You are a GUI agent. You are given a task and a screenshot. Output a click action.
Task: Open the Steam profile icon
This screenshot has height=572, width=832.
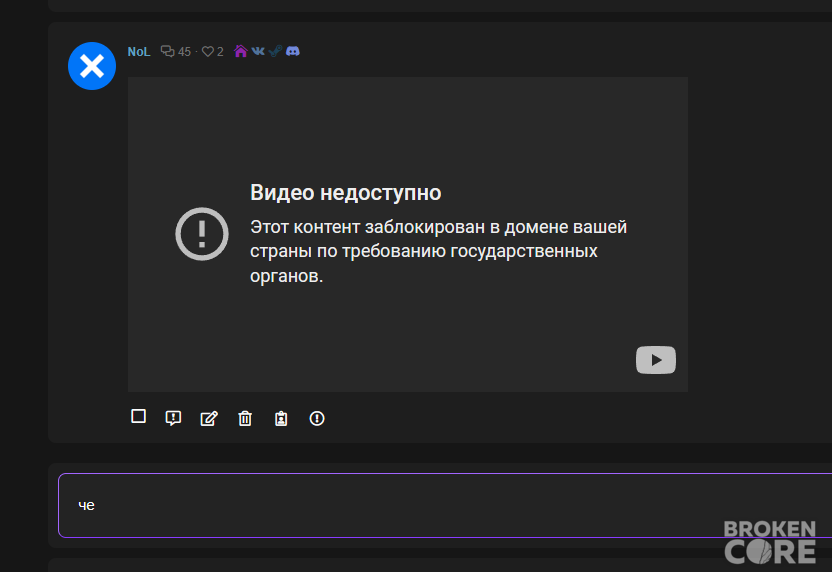pos(275,51)
